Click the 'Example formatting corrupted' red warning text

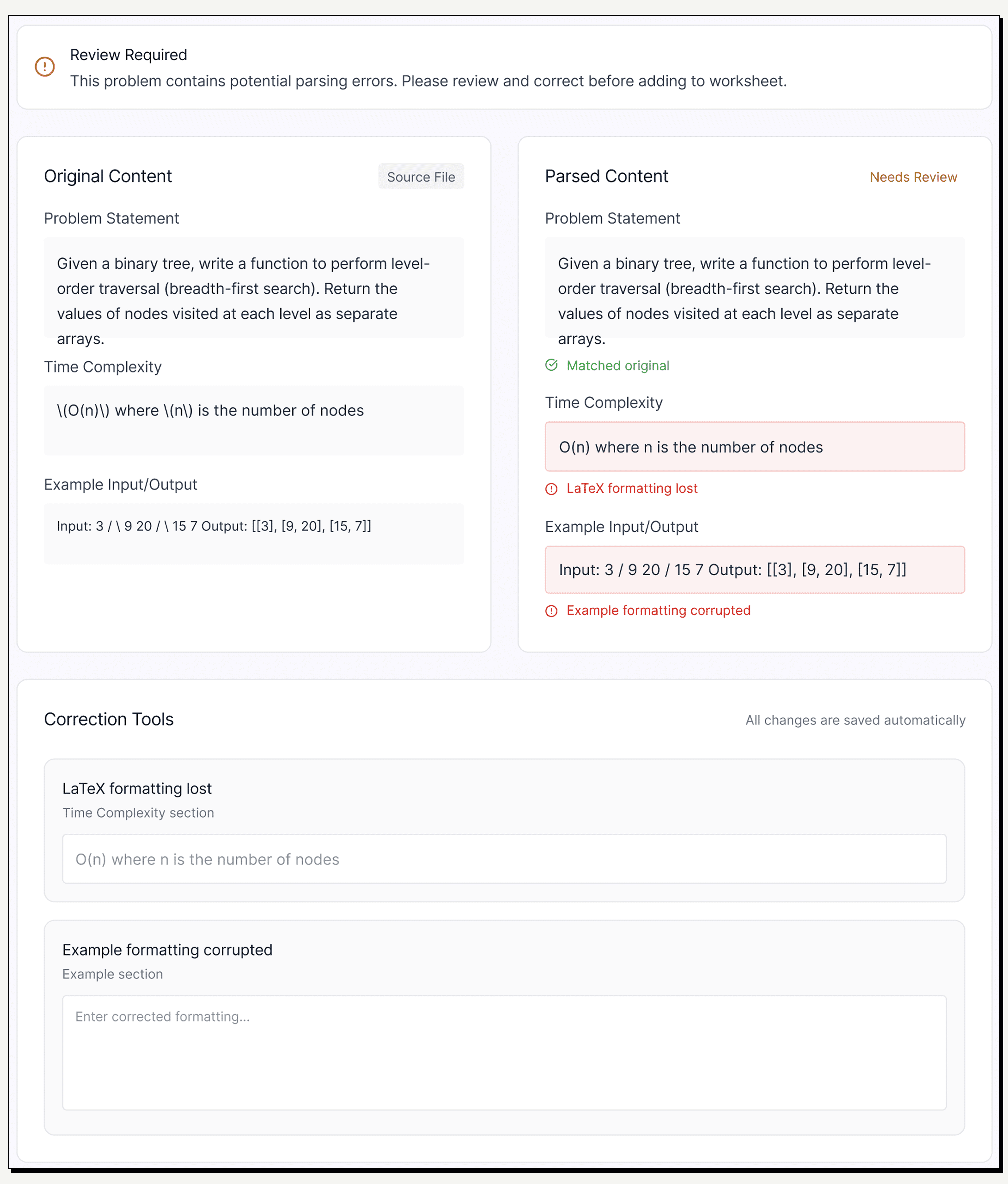tap(658, 611)
